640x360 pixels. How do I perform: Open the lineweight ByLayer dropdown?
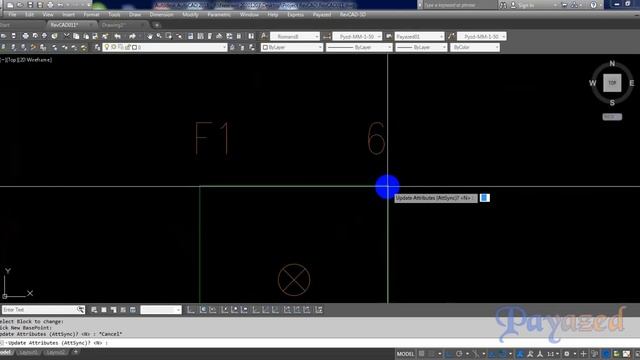click(421, 47)
